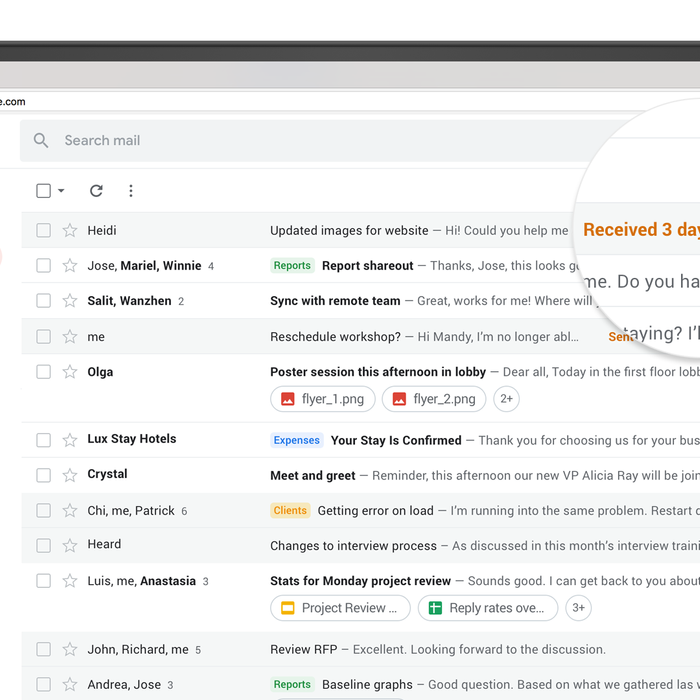Screen dimensions: 700x700
Task: Check the Report shareout email
Action: tap(43, 266)
